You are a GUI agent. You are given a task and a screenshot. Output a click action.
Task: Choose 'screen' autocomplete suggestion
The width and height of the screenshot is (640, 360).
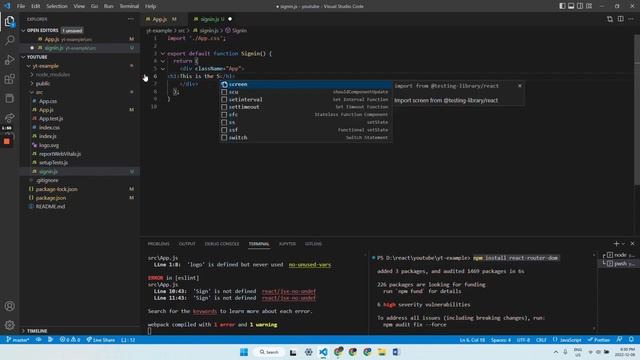coord(305,84)
